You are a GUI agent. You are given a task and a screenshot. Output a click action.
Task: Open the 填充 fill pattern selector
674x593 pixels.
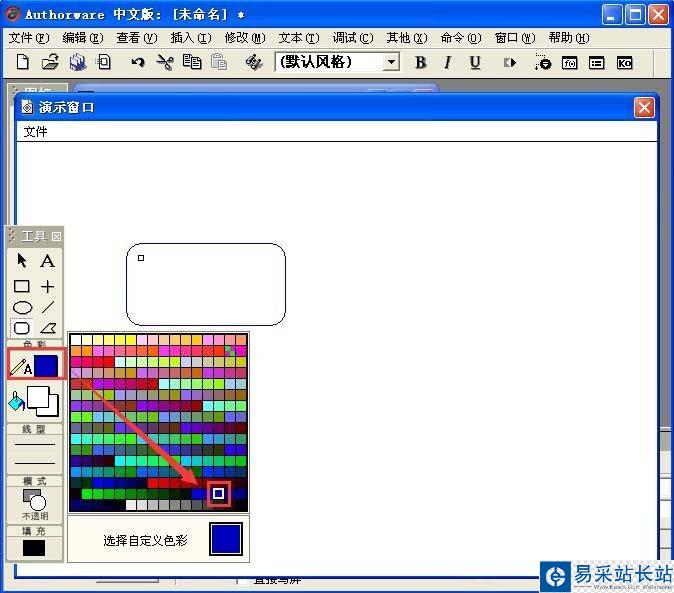coord(34,548)
